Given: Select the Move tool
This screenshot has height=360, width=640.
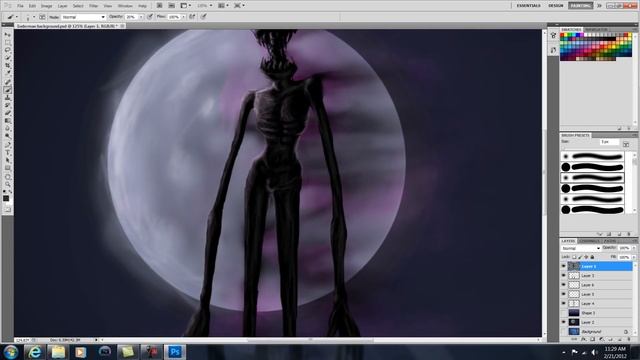Looking at the screenshot, I should pos(7,35).
